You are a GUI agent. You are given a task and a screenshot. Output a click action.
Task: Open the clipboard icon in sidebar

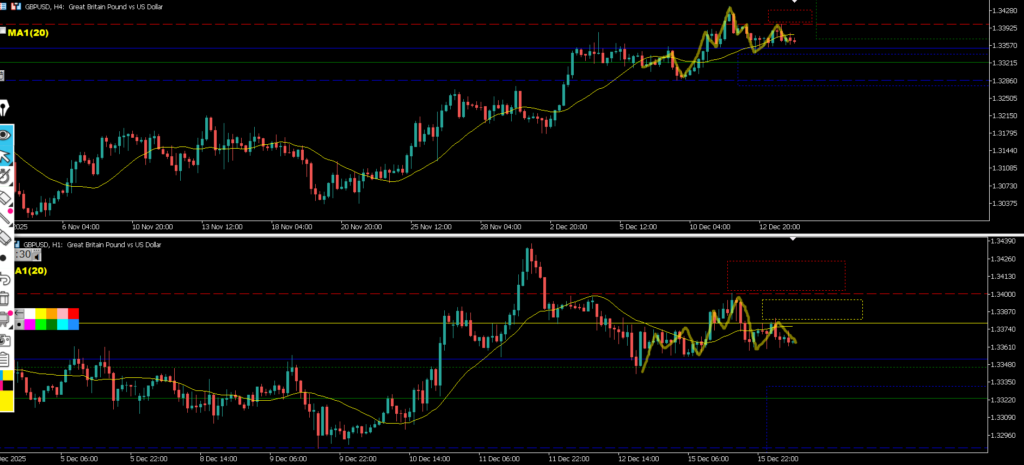point(5,358)
